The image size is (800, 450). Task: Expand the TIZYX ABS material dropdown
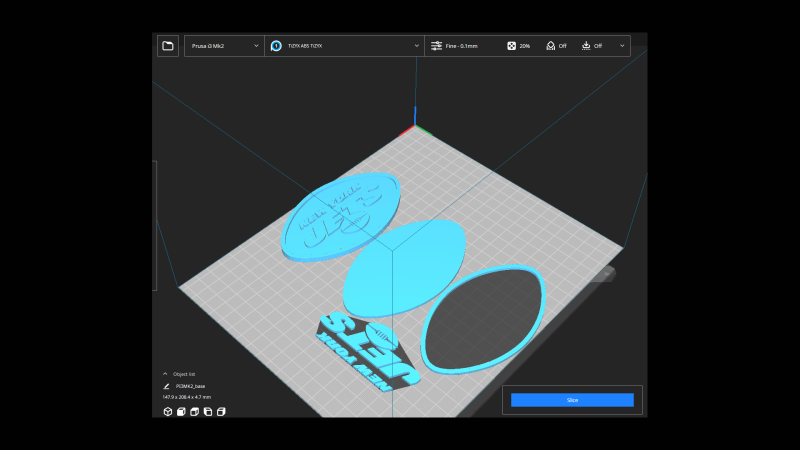tap(345, 46)
